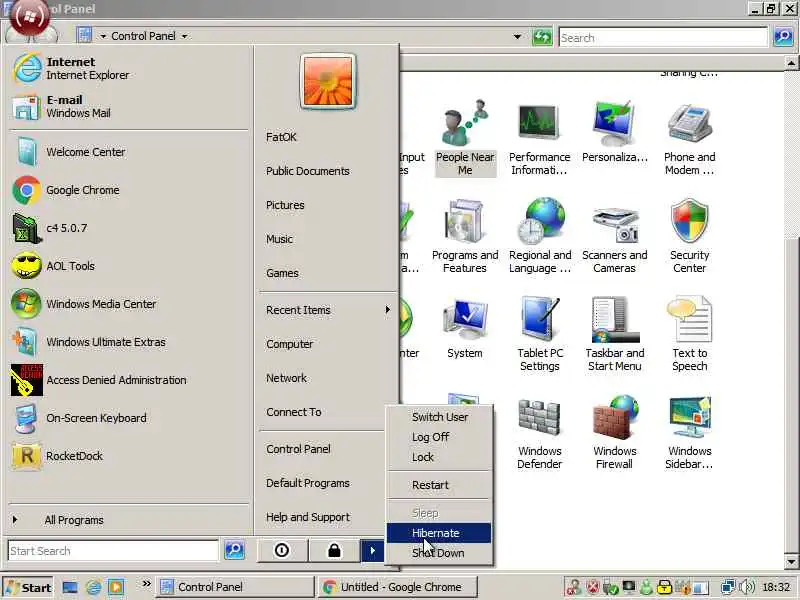Open Windows Sidebar properties
Viewport: 800px width, 600px height.
coord(689,432)
